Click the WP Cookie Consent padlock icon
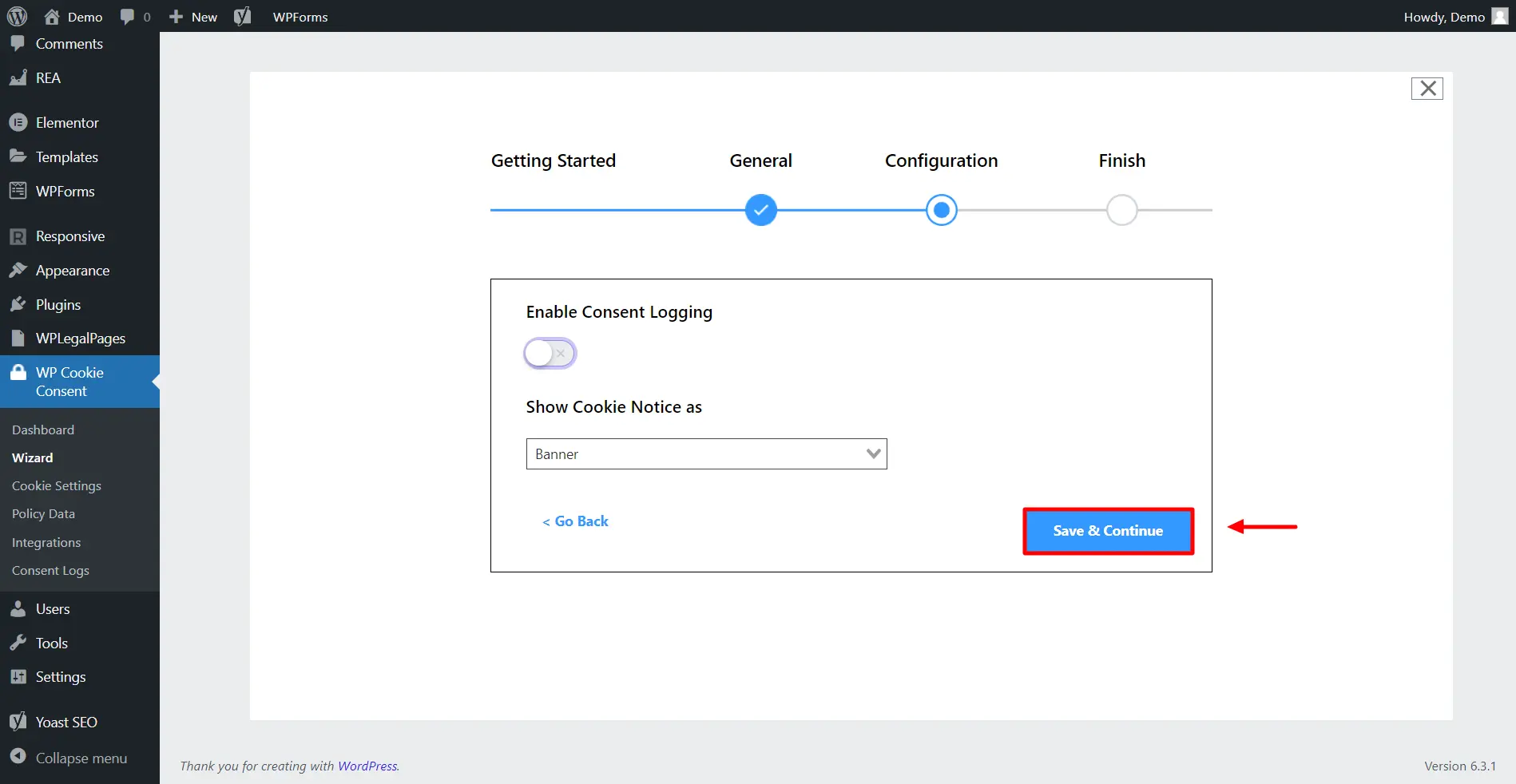This screenshot has height=784, width=1516. pos(19,372)
